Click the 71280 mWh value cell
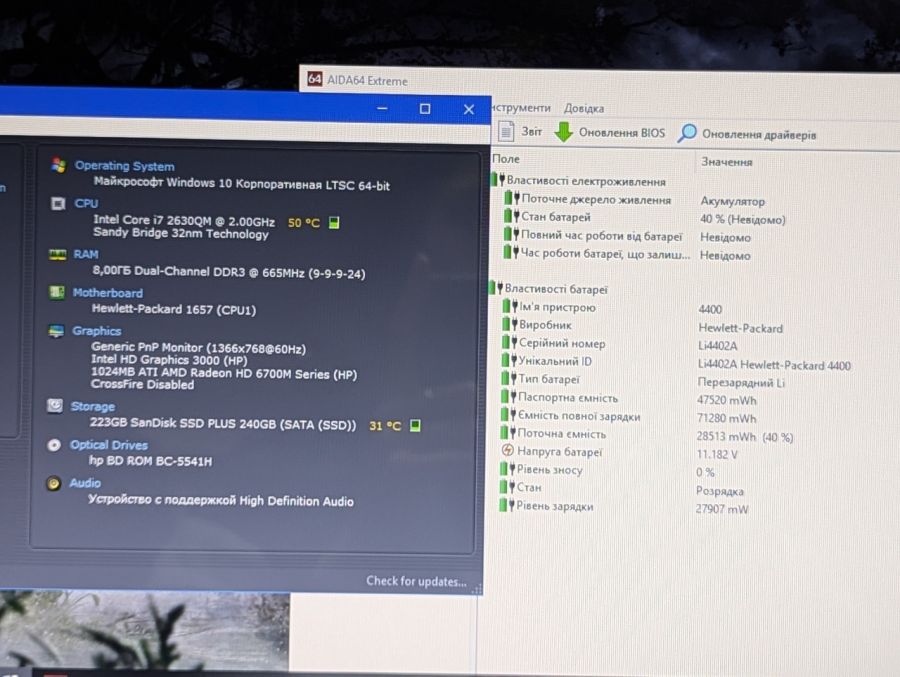The image size is (900, 677). pos(727,418)
